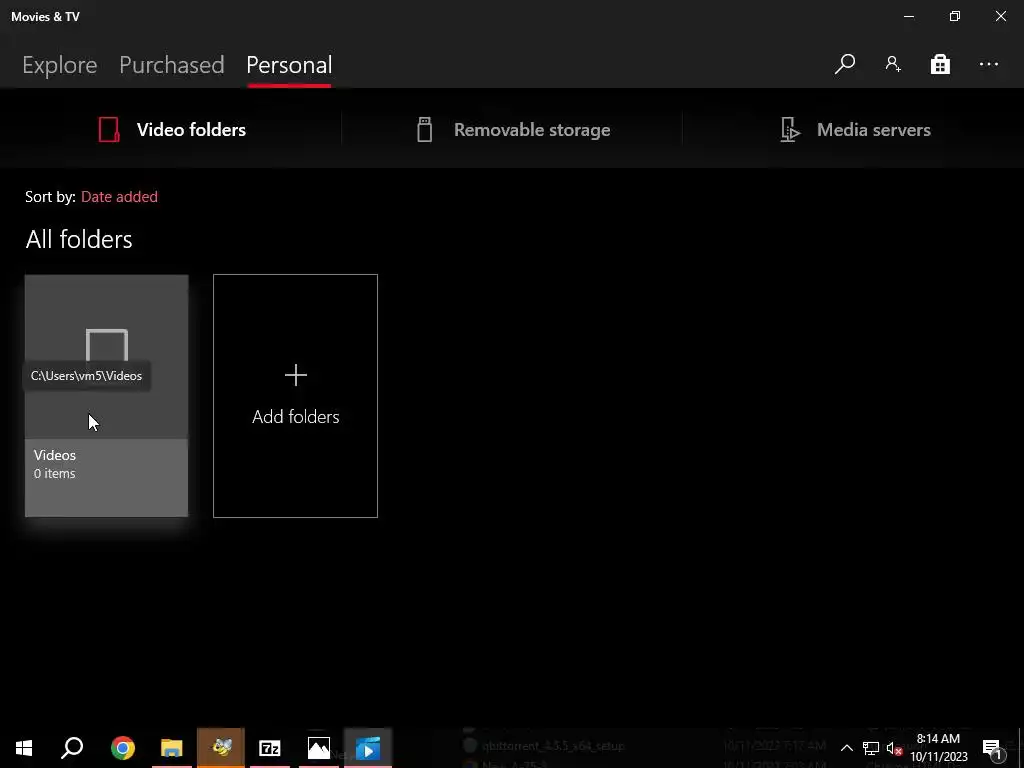
Task: Open the Photos app on taskbar
Action: (x=319, y=748)
